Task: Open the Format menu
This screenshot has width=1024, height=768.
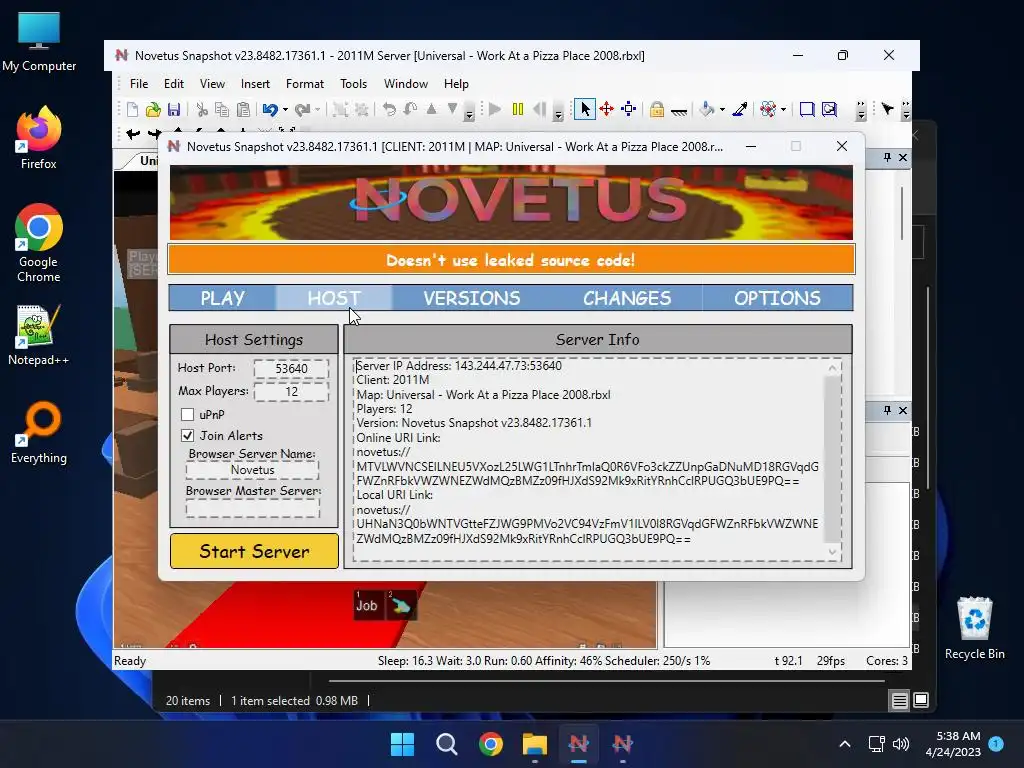Action: click(305, 84)
